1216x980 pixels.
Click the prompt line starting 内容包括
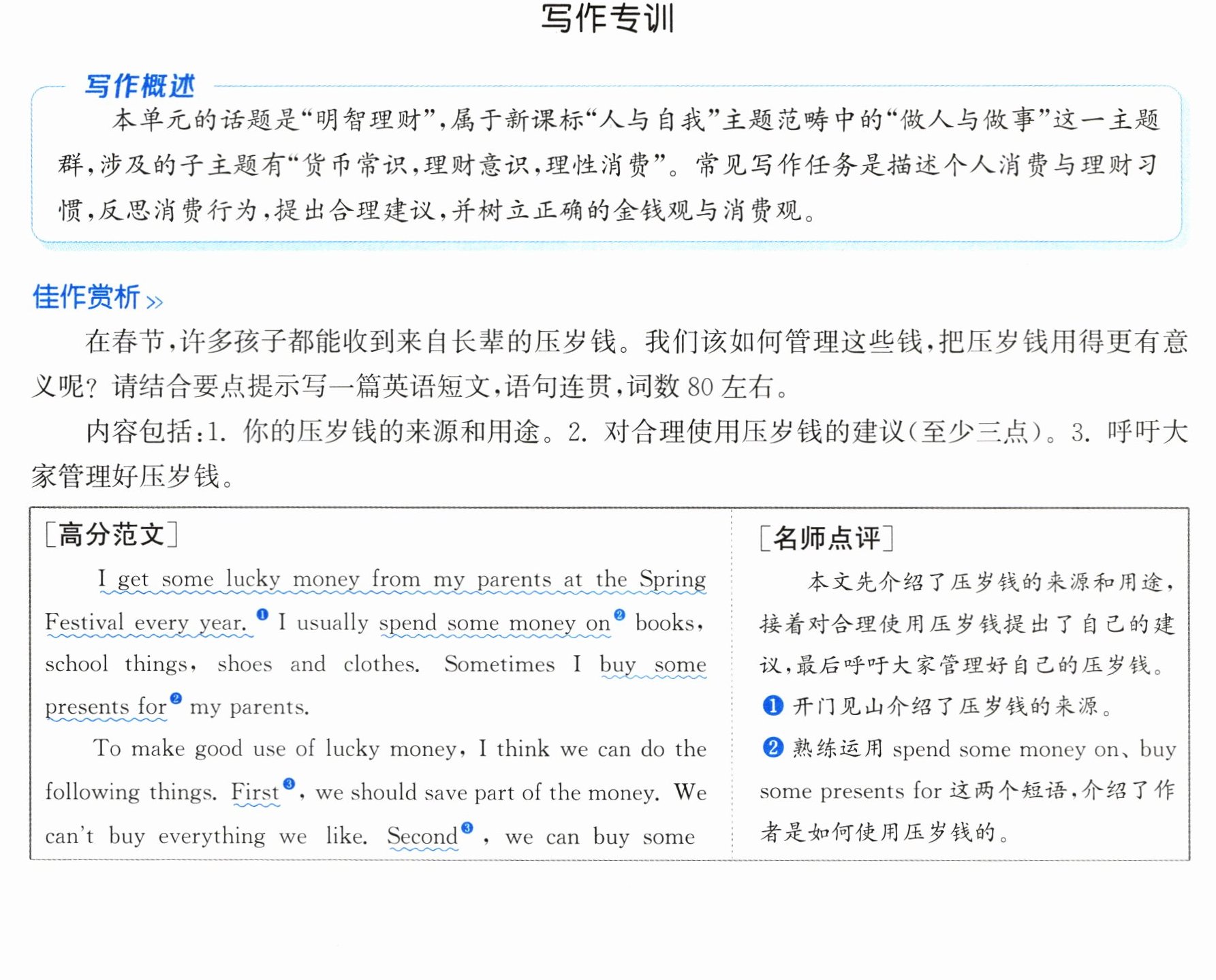[x=609, y=454]
